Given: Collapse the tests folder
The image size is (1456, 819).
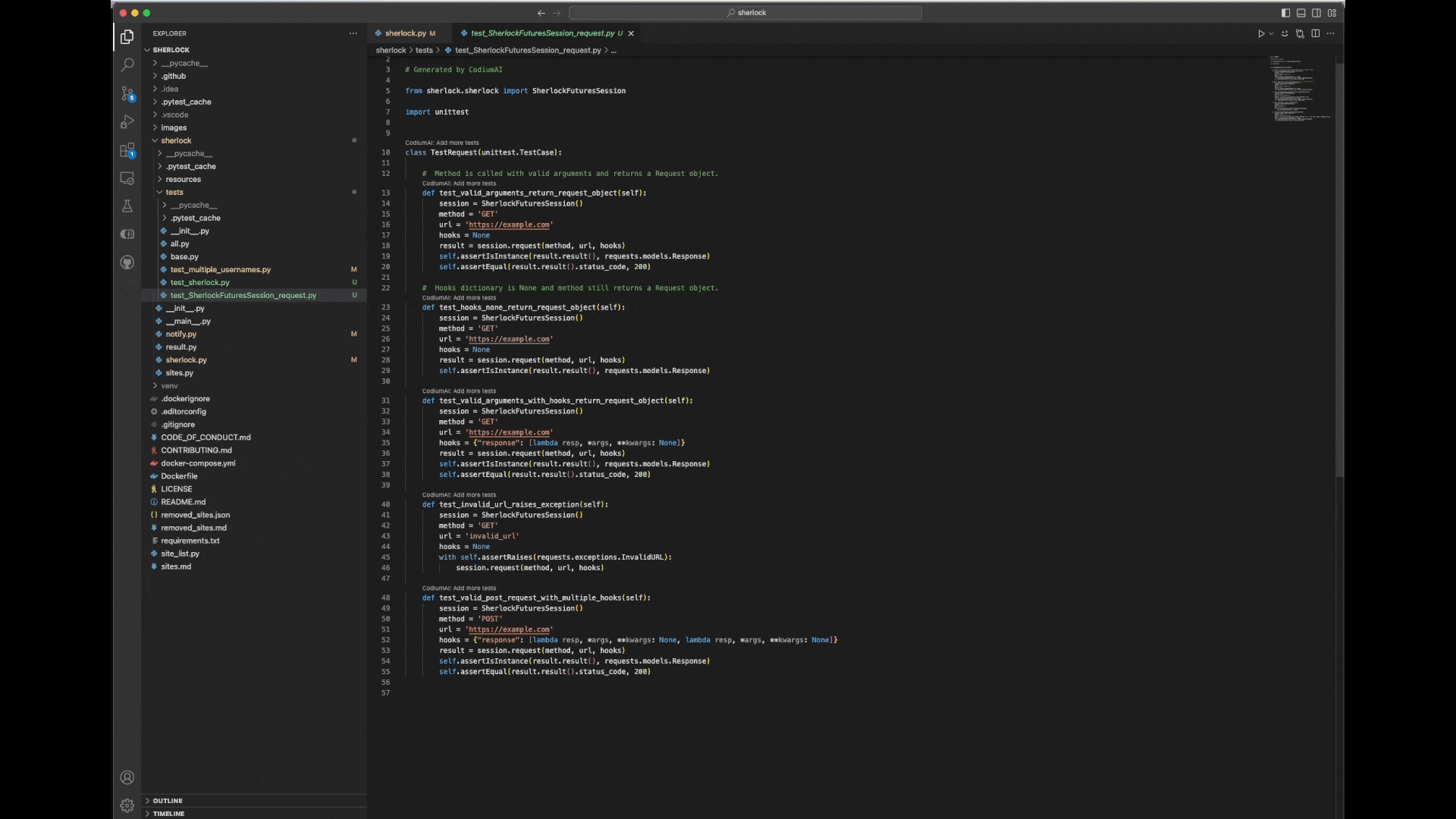Looking at the screenshot, I should 174,193.
